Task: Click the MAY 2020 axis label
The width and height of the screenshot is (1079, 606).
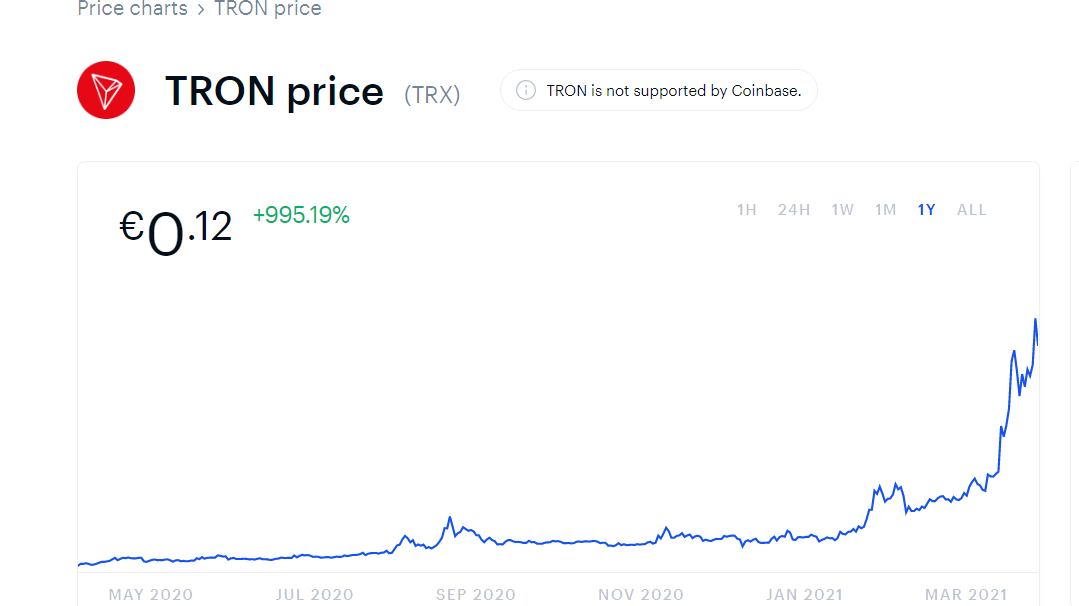Action: coord(150,595)
